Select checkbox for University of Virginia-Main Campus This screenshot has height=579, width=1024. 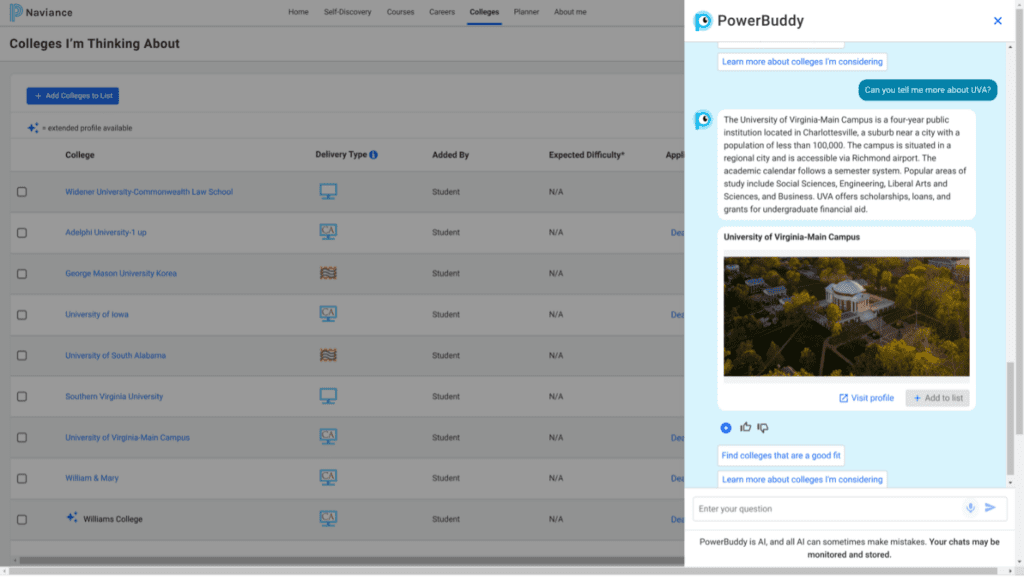pos(22,438)
